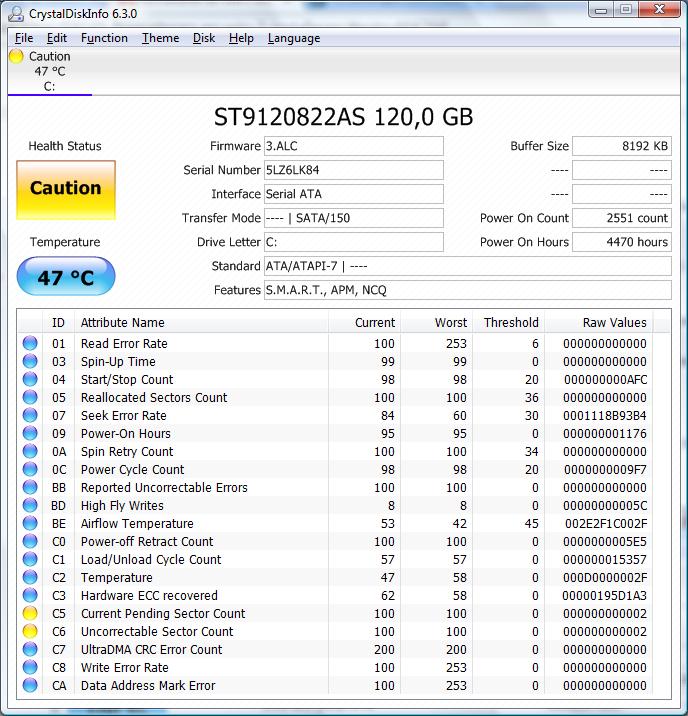Viewport: 688px width, 716px height.
Task: Open the Help menu
Action: click(241, 38)
